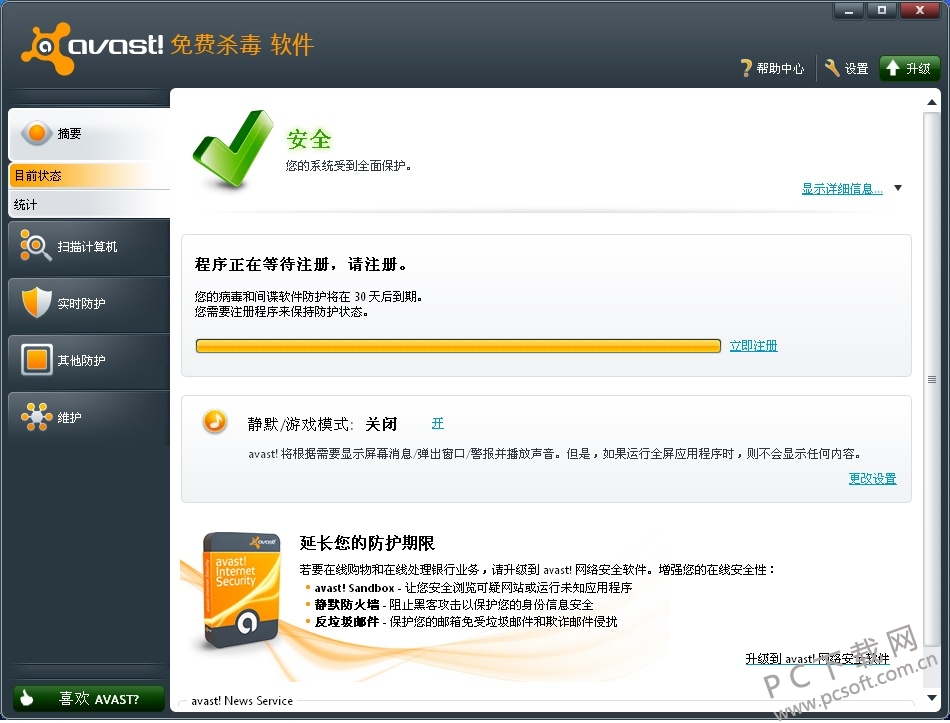The height and width of the screenshot is (723, 950).
Task: Open the 其他防护 section
Action: point(89,361)
